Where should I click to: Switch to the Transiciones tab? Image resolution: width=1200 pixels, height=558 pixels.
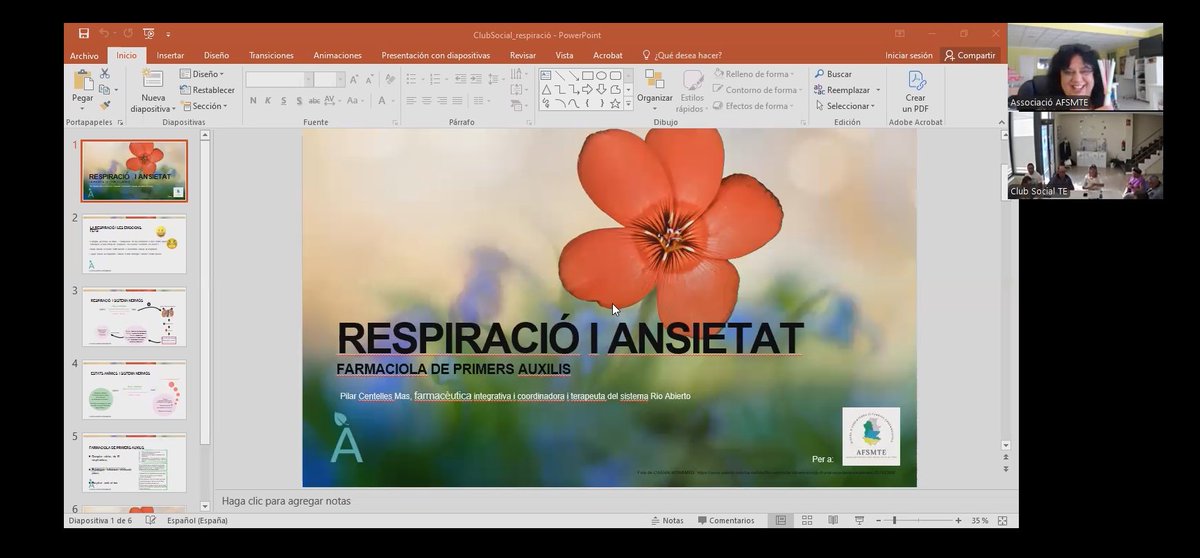tap(271, 55)
